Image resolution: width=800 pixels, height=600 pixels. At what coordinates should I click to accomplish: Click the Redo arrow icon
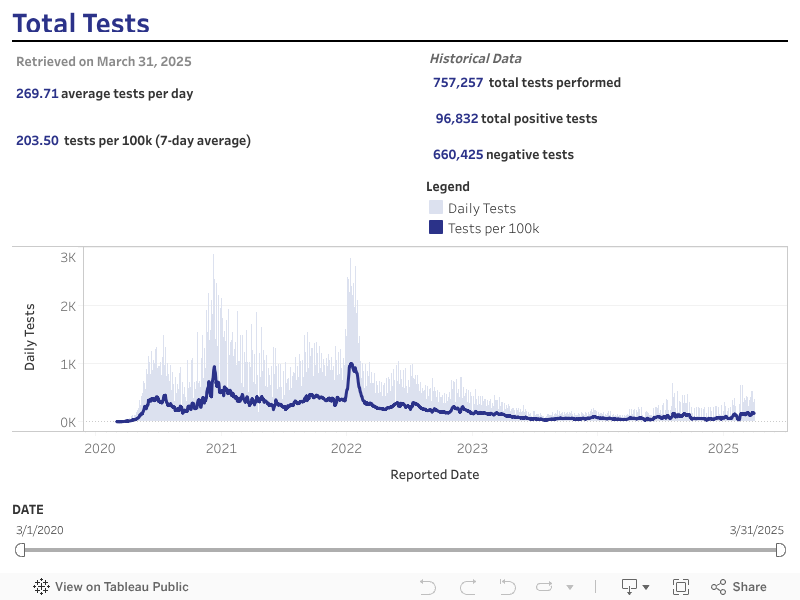tap(468, 587)
